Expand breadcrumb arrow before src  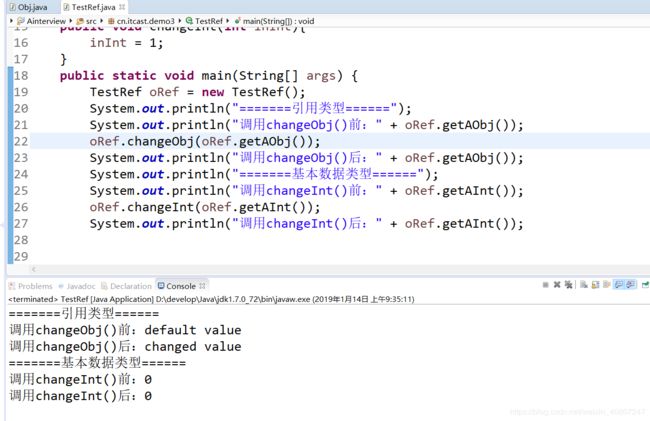pyautogui.click(x=71, y=21)
